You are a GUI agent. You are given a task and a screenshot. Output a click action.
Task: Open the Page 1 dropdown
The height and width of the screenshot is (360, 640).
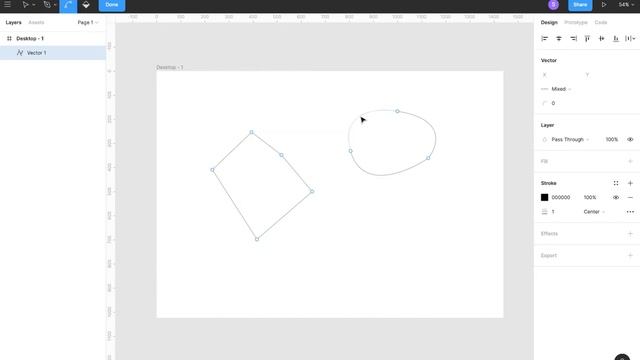88,22
